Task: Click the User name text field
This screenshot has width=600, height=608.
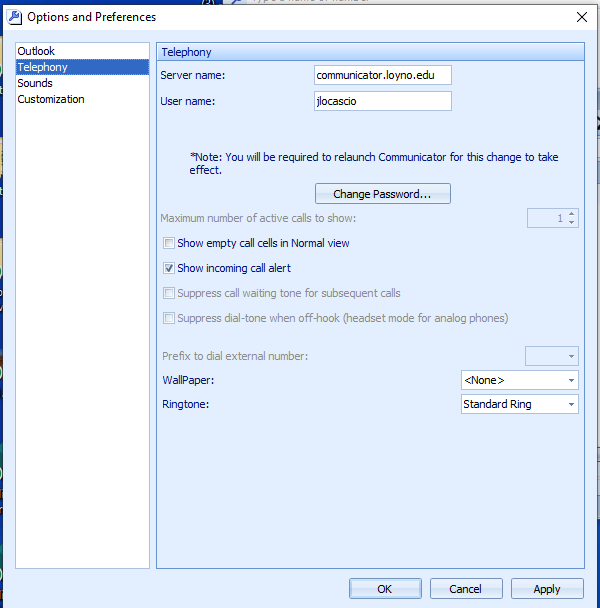Action: click(x=381, y=101)
